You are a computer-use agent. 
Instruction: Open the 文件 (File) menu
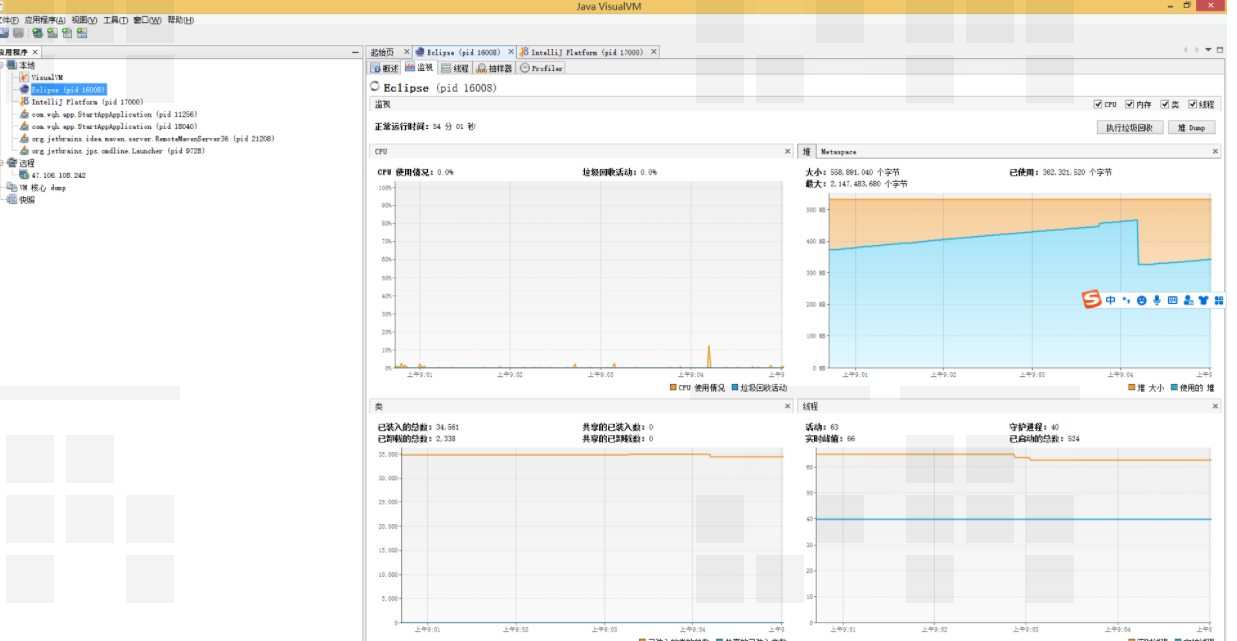pyautogui.click(x=9, y=20)
